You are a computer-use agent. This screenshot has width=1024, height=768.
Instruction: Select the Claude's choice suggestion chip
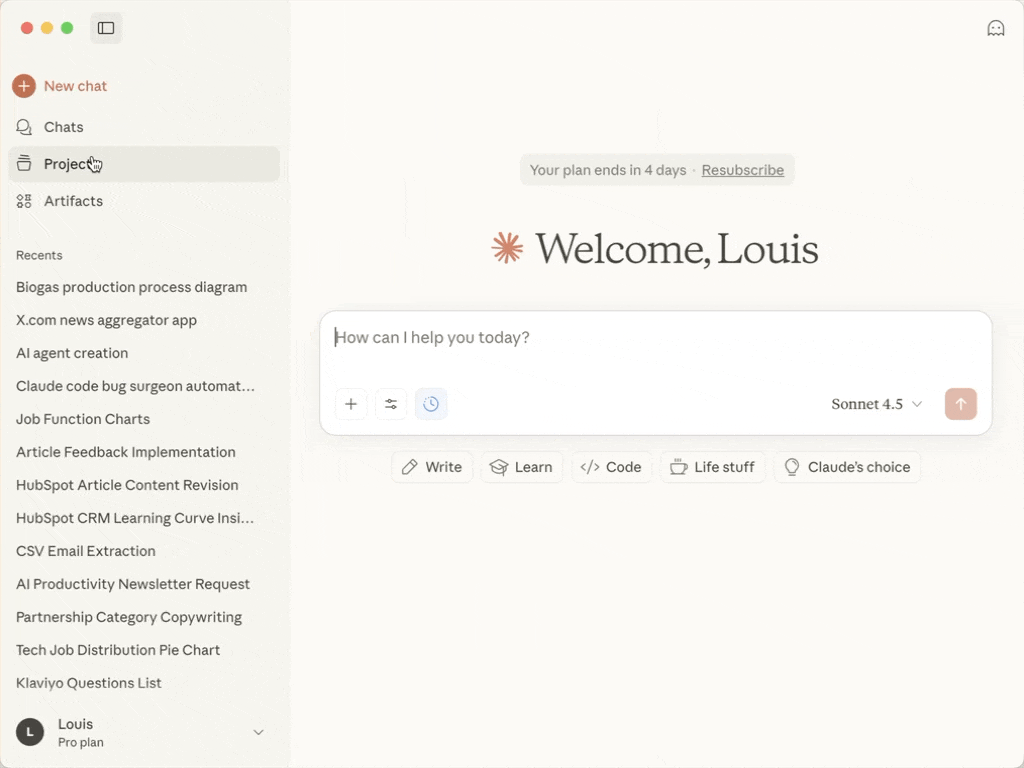pyautogui.click(x=847, y=467)
